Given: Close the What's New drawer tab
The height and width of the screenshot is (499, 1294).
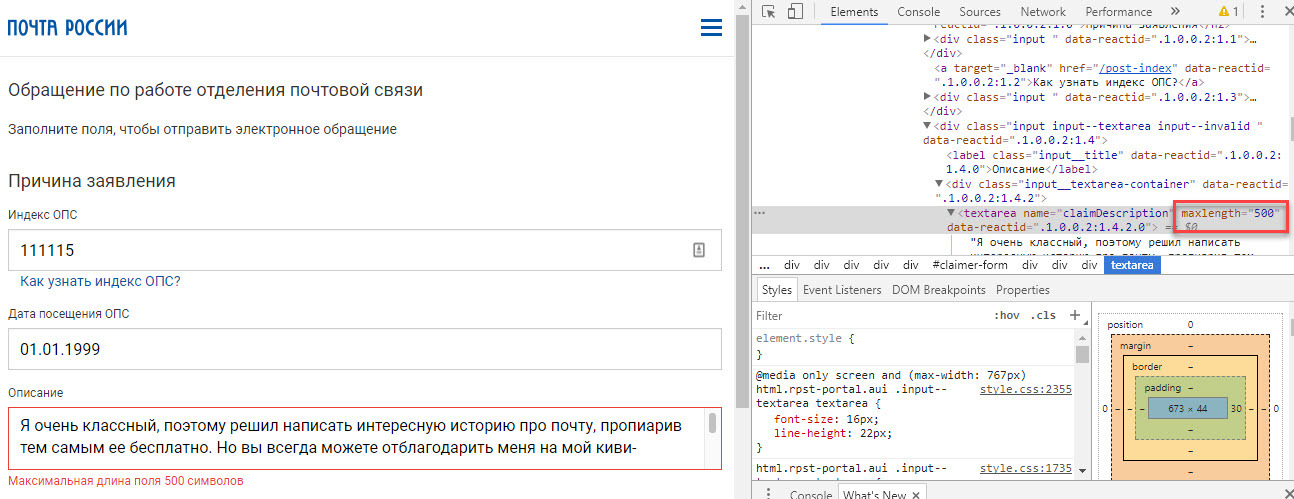Looking at the screenshot, I should point(917,494).
